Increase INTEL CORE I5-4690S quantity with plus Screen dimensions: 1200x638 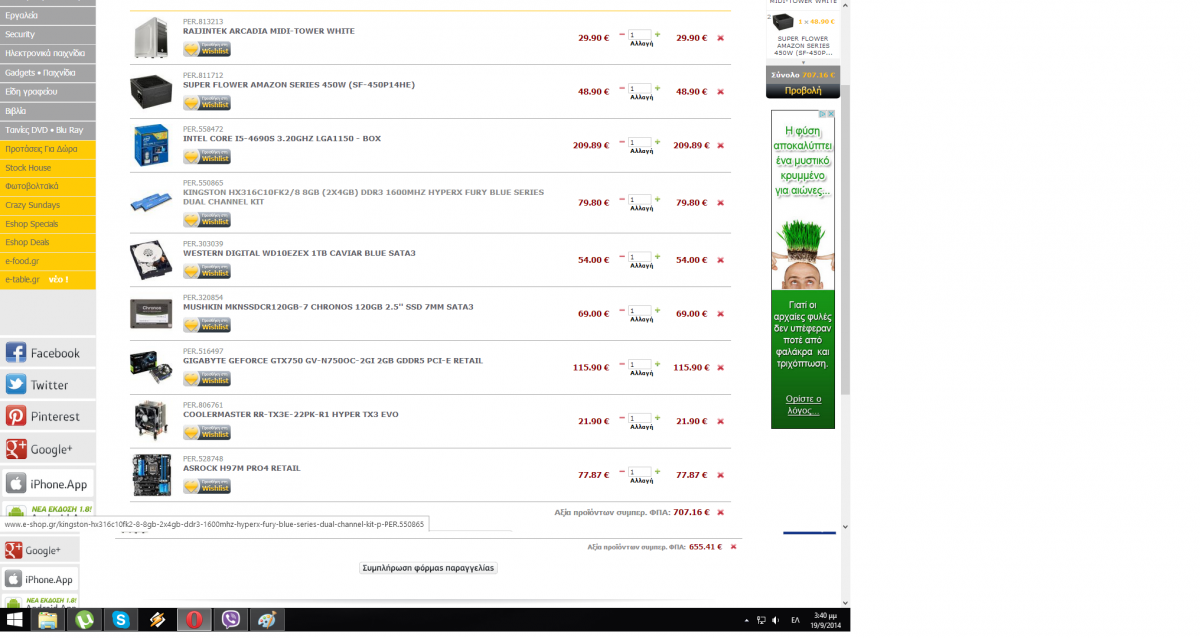(x=657, y=142)
